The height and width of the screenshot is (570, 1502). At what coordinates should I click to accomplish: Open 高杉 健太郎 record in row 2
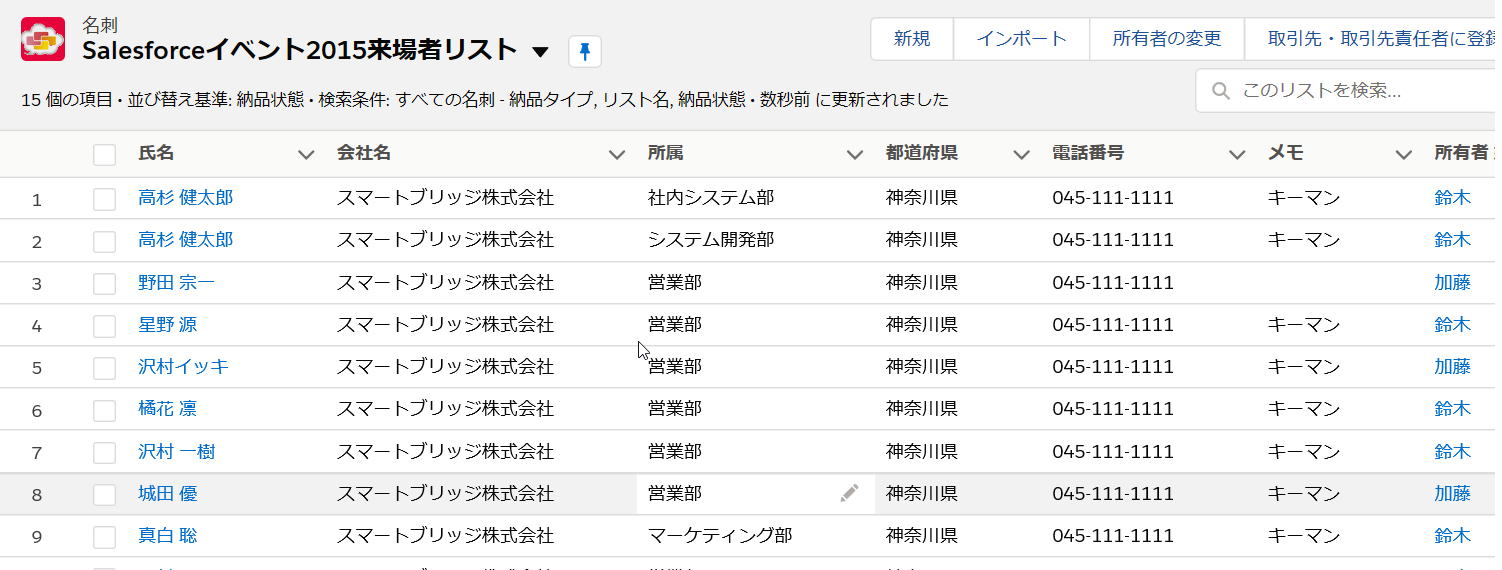[185, 240]
